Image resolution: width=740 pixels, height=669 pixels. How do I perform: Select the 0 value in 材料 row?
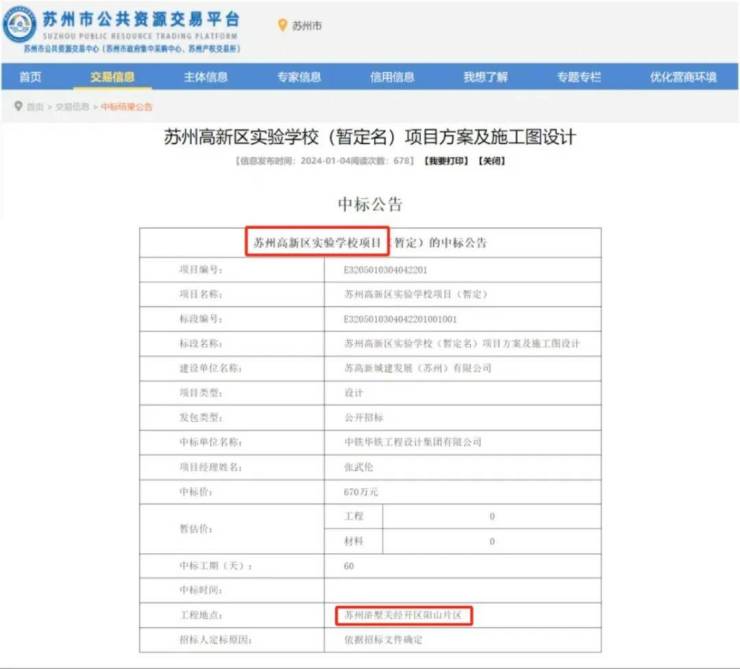pos(492,541)
